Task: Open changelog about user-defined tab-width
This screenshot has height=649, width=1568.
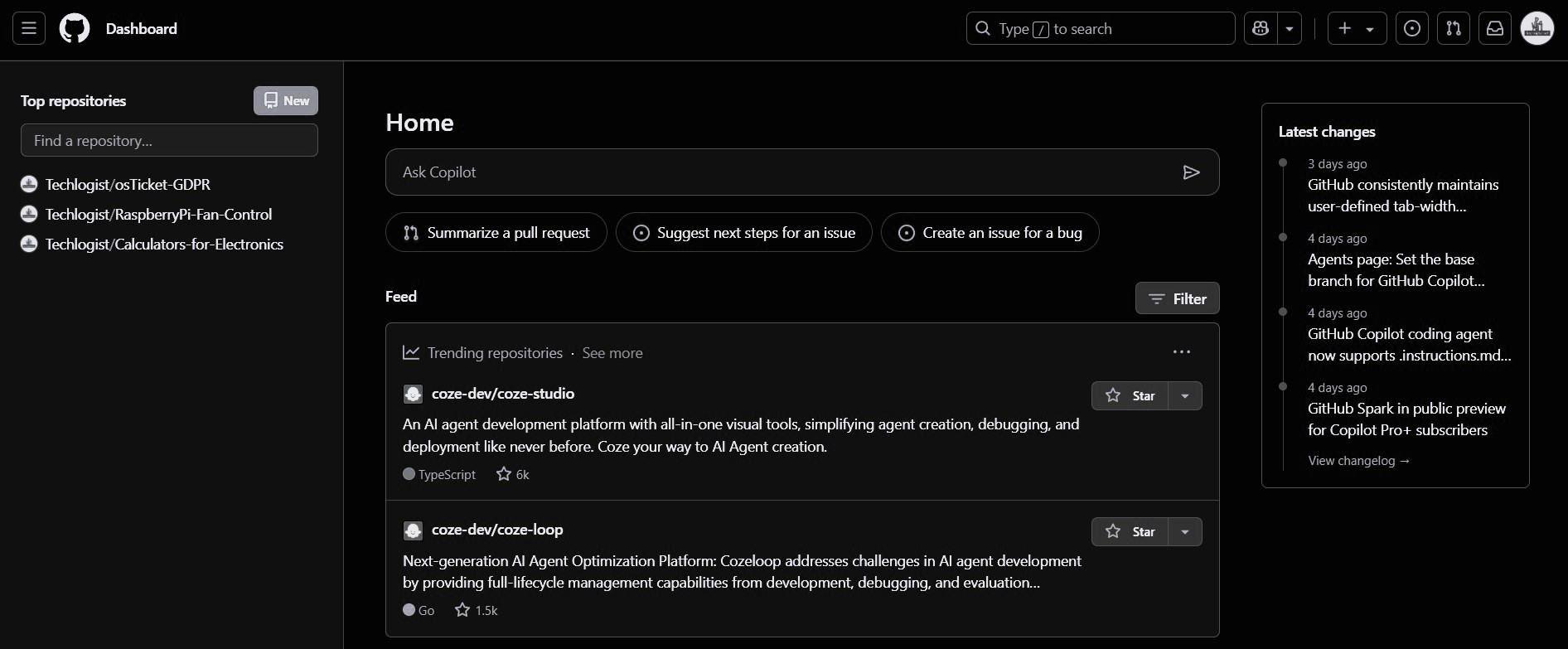Action: 1403,196
